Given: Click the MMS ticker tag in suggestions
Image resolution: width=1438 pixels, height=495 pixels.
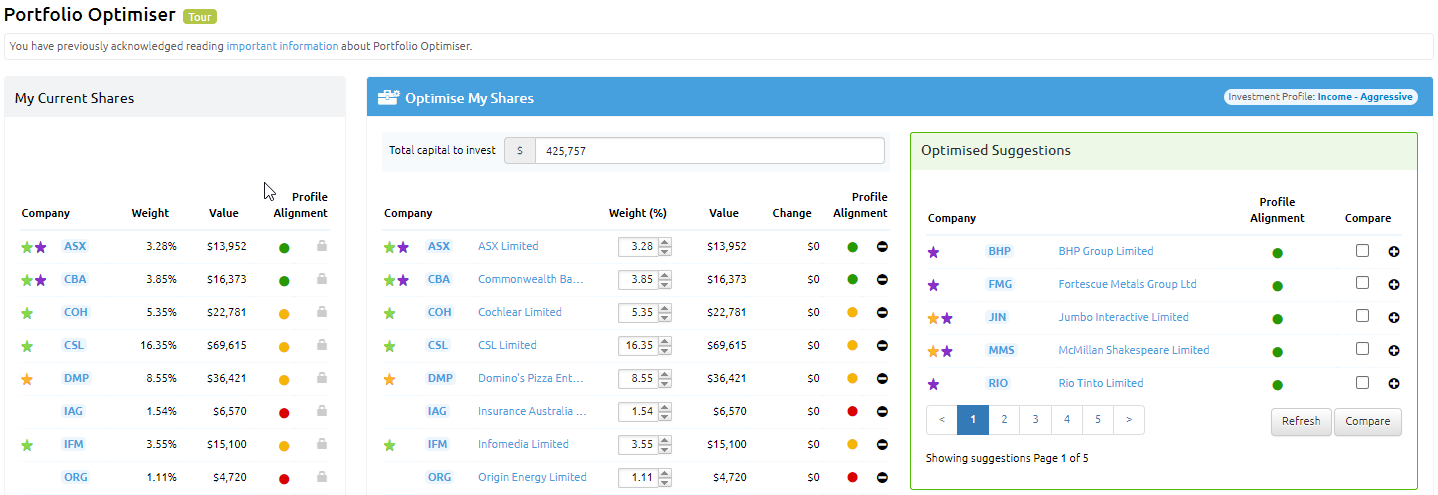Looking at the screenshot, I should (x=1001, y=351).
